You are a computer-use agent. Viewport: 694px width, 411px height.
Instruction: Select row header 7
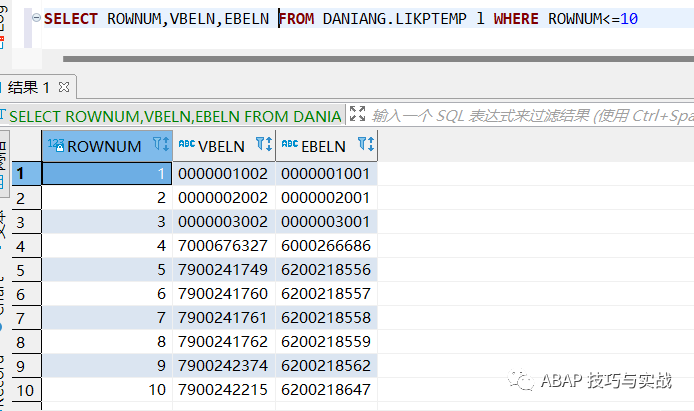pyautogui.click(x=27, y=318)
